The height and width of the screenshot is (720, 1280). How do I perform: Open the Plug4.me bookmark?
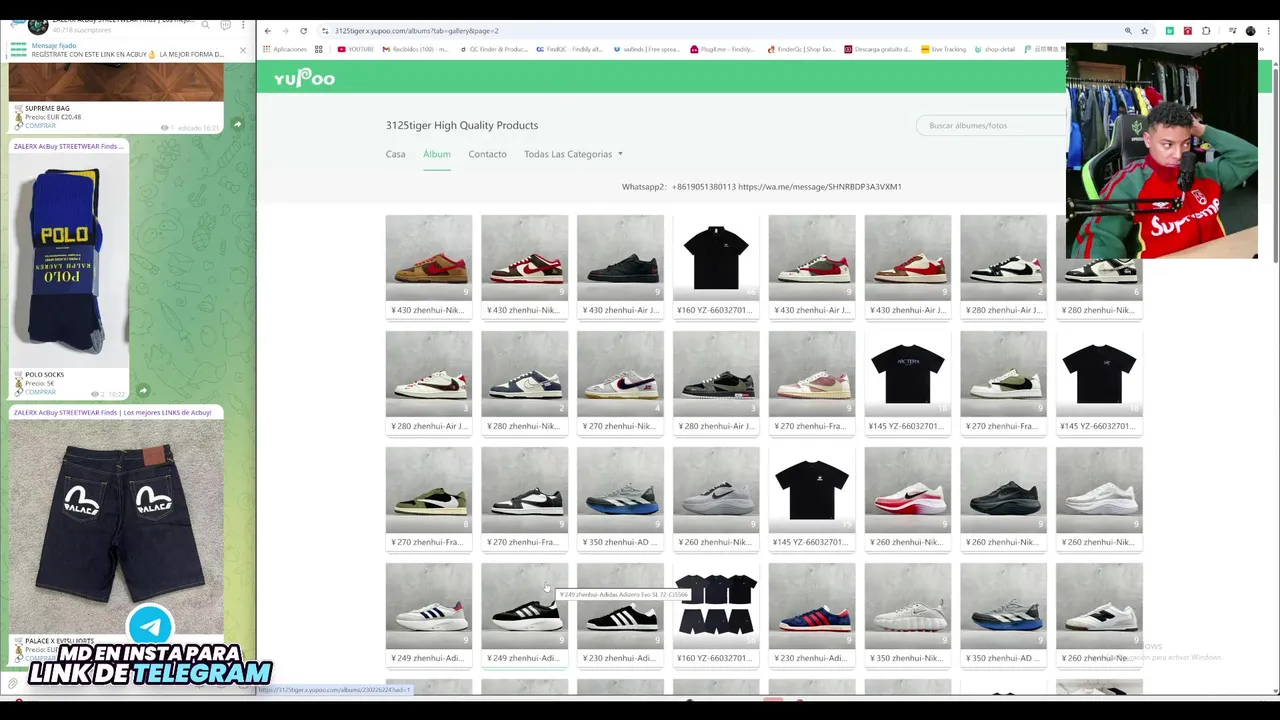point(722,49)
